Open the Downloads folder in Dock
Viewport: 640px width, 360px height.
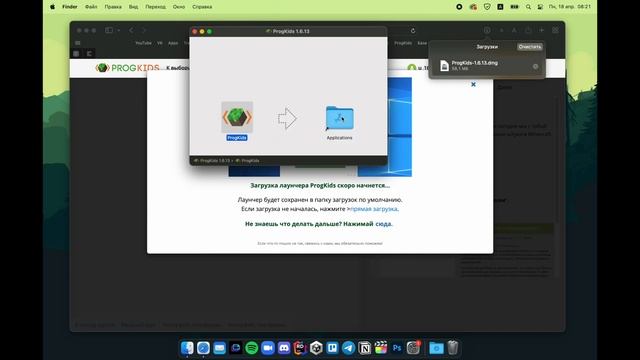click(436, 348)
